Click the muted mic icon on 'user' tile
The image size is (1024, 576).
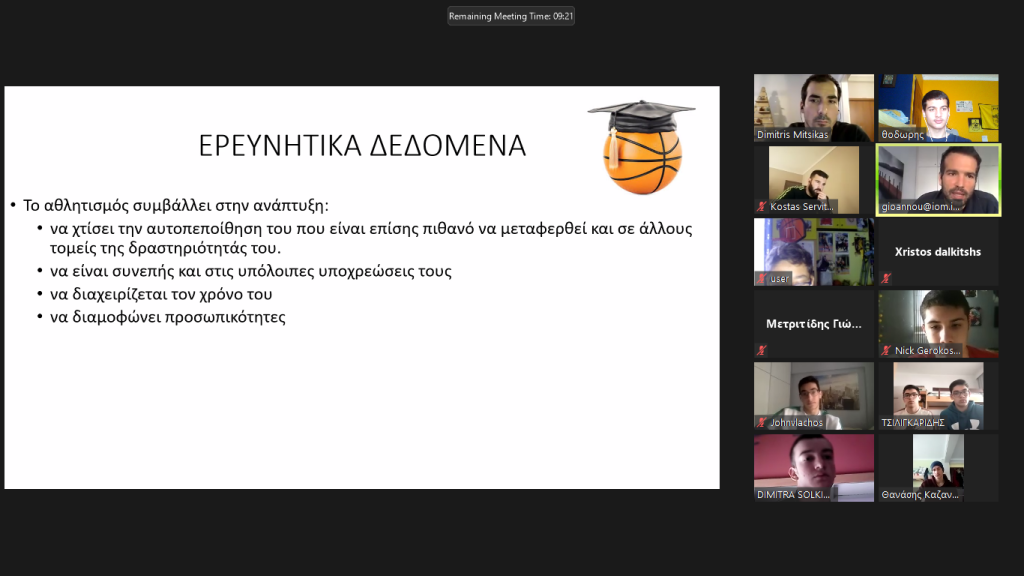pos(762,279)
